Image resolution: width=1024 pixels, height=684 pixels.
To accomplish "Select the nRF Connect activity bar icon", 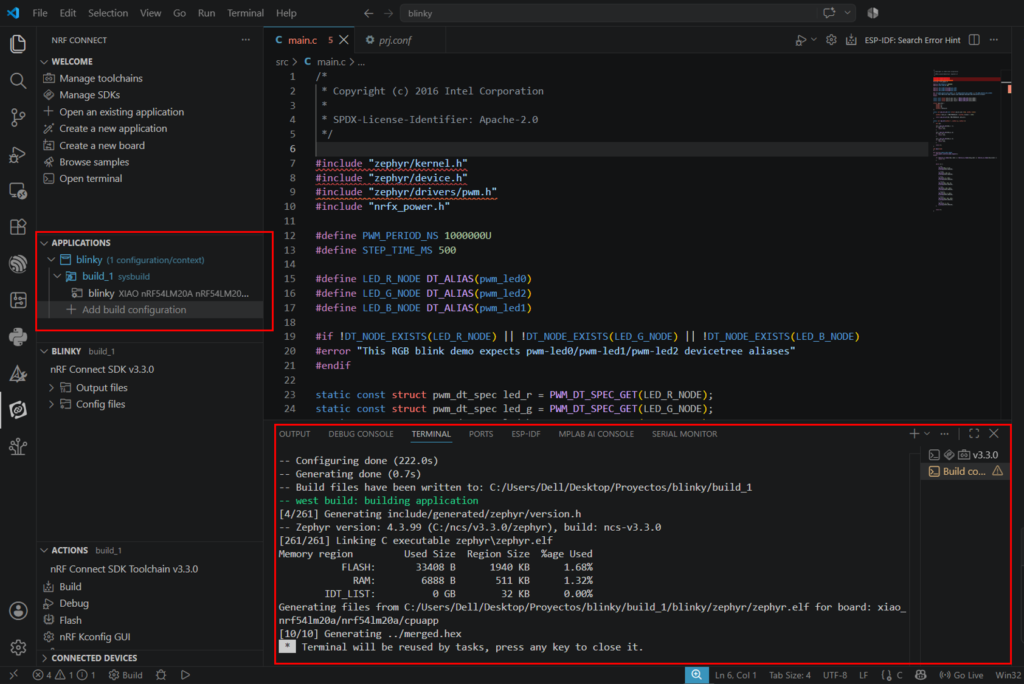I will click(18, 410).
